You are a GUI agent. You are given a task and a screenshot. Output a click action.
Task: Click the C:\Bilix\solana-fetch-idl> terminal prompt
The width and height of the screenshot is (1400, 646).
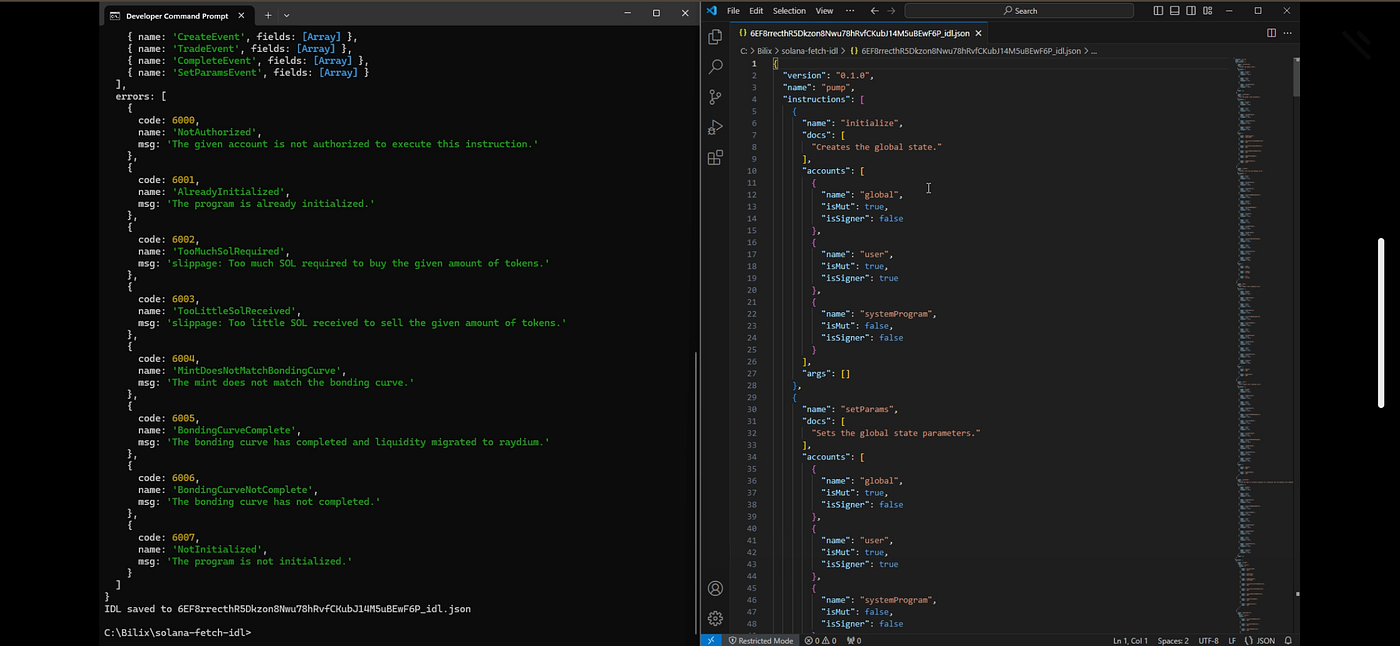(x=177, y=633)
